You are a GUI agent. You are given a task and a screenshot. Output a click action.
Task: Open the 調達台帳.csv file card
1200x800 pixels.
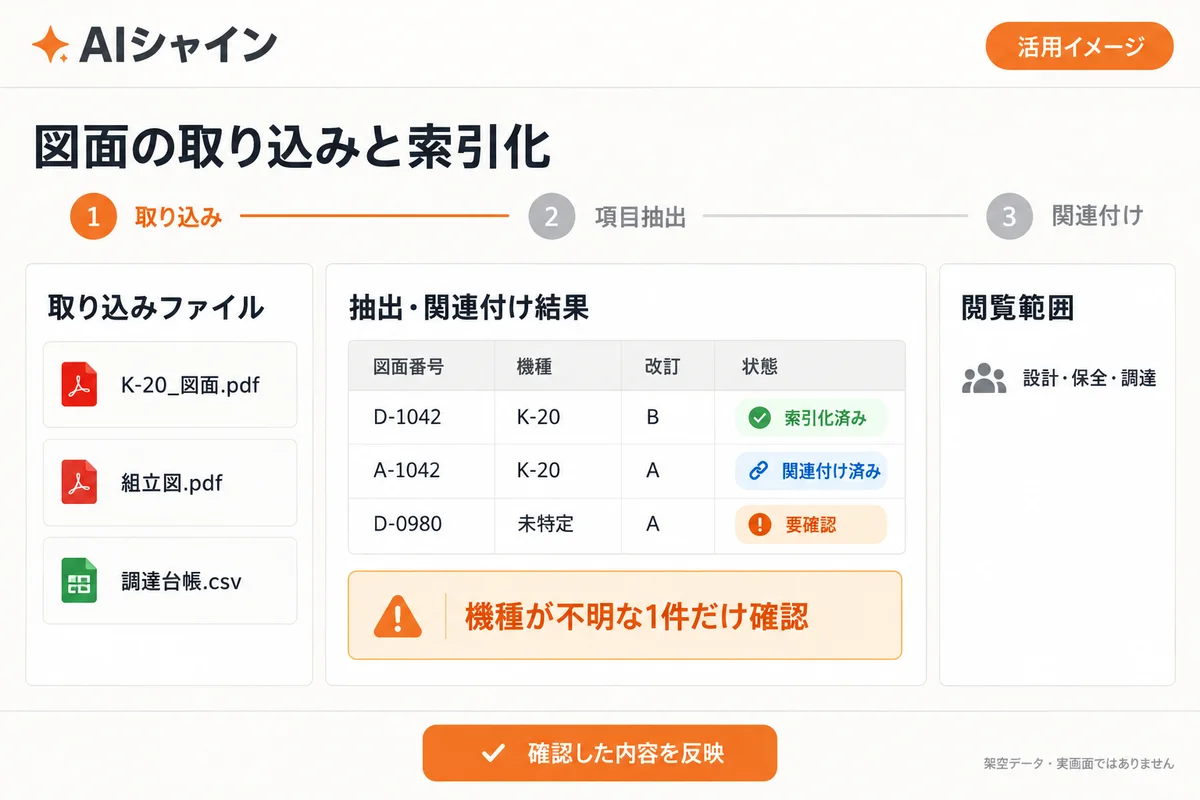(170, 580)
